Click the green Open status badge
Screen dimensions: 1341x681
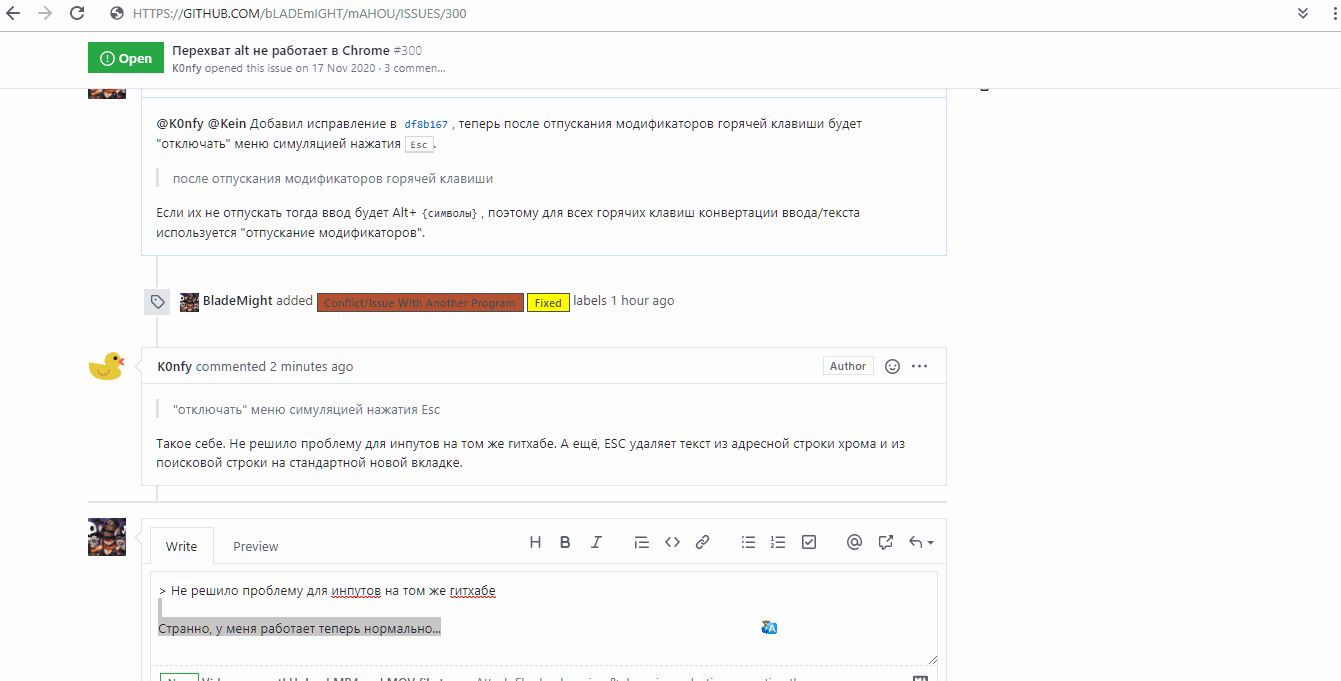(126, 58)
